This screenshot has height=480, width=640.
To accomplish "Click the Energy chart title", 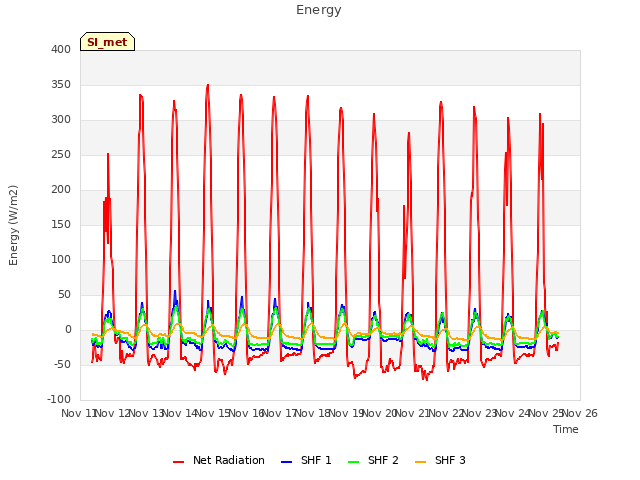I will click(319, 10).
